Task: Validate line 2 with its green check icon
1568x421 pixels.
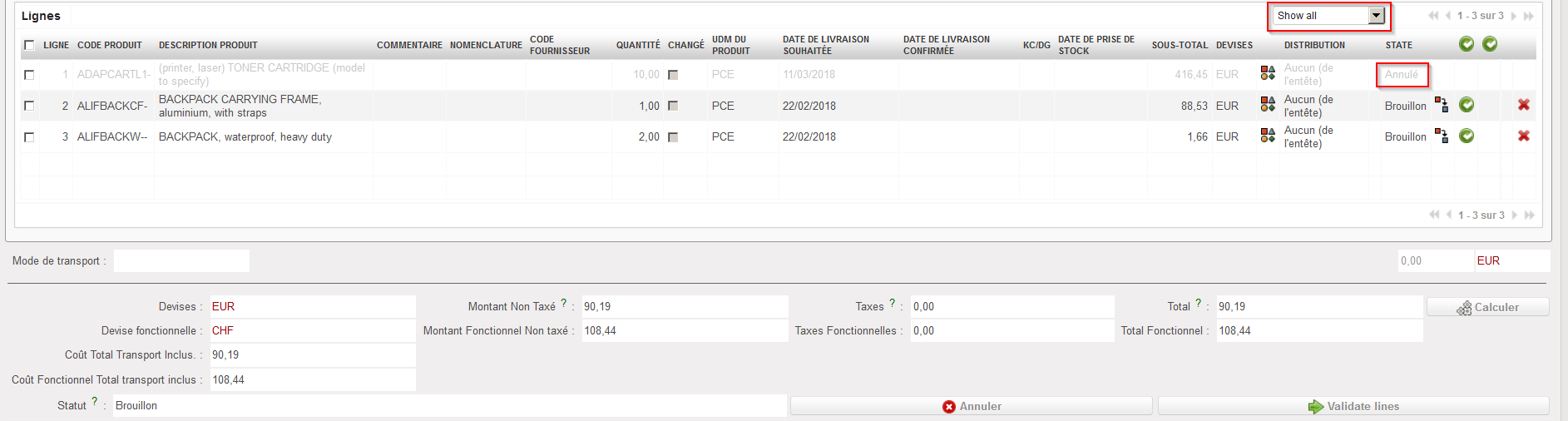Action: point(1467,105)
